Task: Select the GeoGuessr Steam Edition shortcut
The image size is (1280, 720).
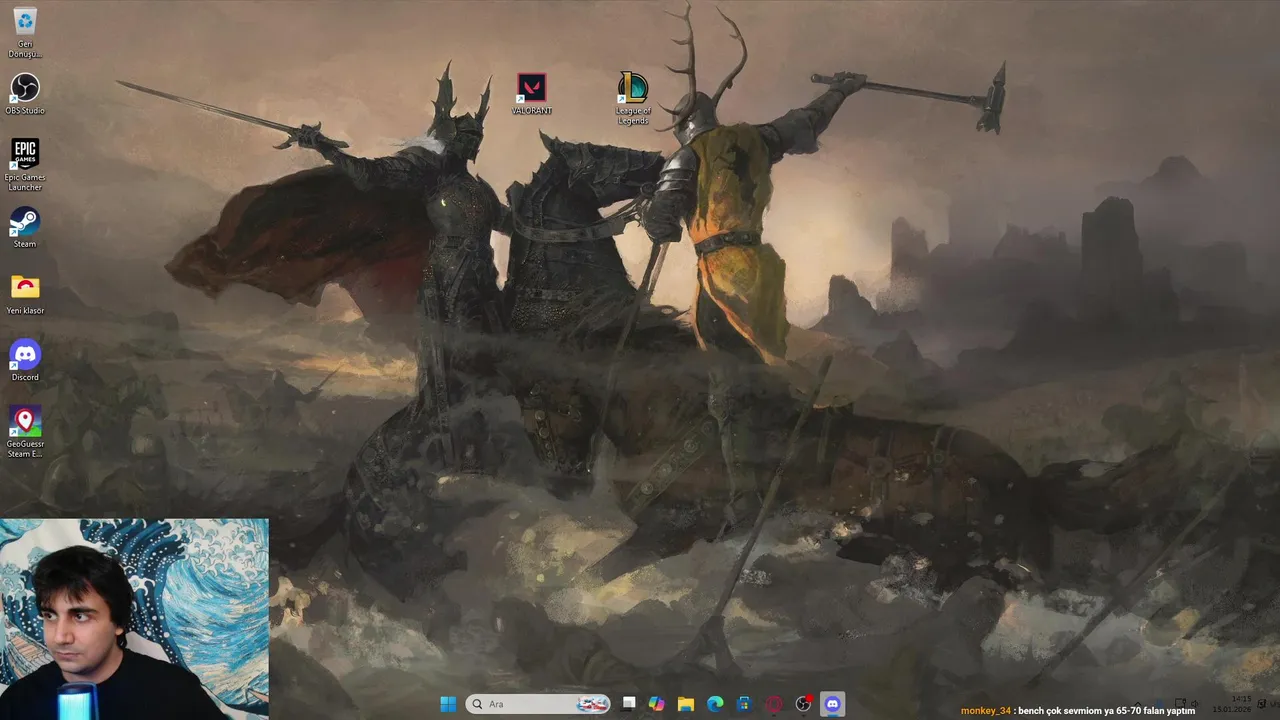Action: 25,432
